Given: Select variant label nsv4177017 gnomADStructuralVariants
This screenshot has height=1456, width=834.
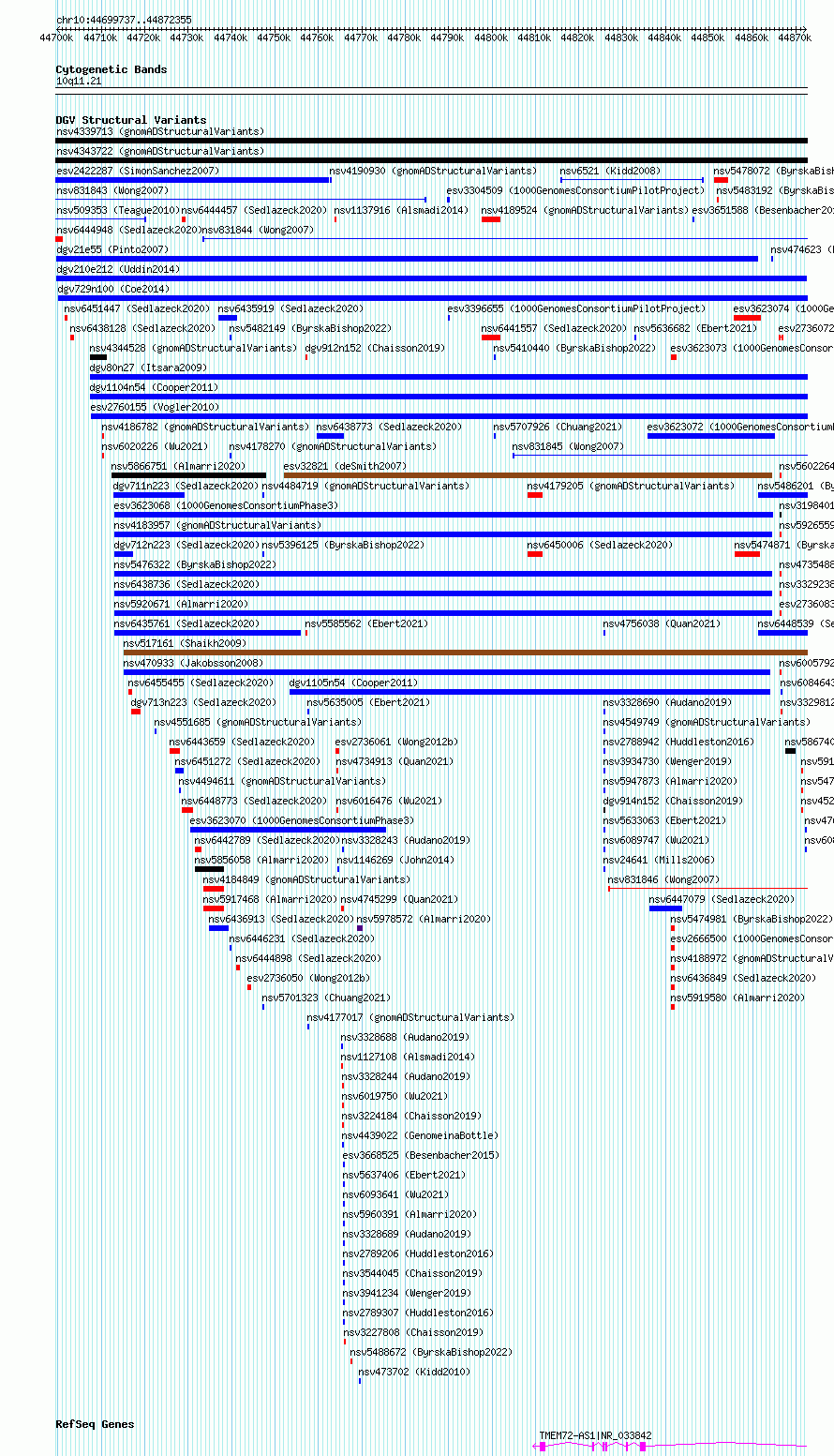Looking at the screenshot, I should (x=410, y=1017).
